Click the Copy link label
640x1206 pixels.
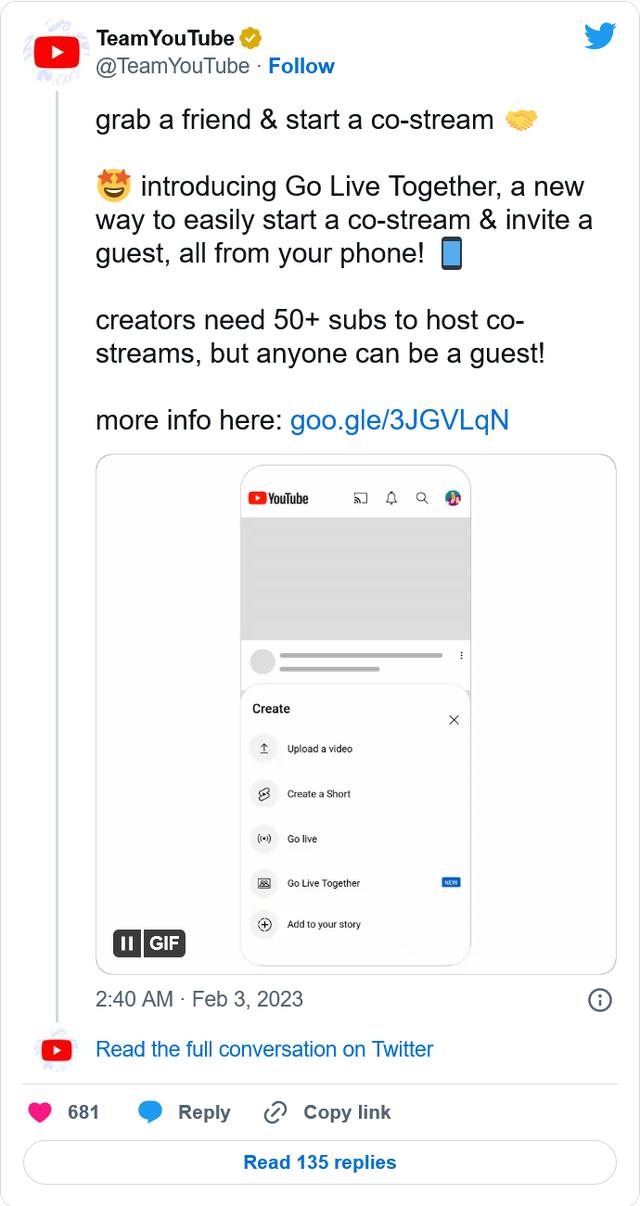tap(347, 1112)
